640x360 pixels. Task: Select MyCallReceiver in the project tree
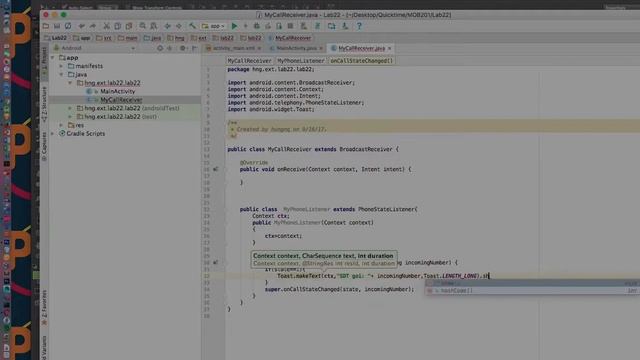(121, 100)
